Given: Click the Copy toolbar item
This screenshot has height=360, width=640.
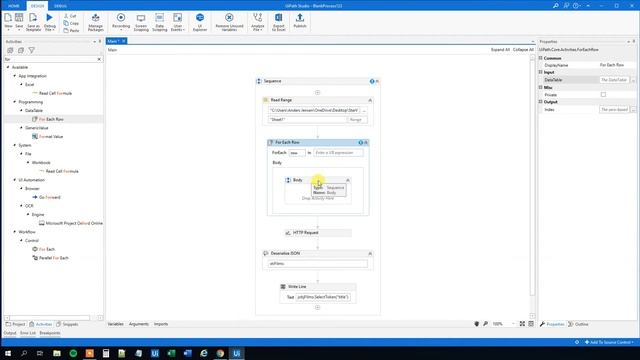Looking at the screenshot, I should [71, 23].
